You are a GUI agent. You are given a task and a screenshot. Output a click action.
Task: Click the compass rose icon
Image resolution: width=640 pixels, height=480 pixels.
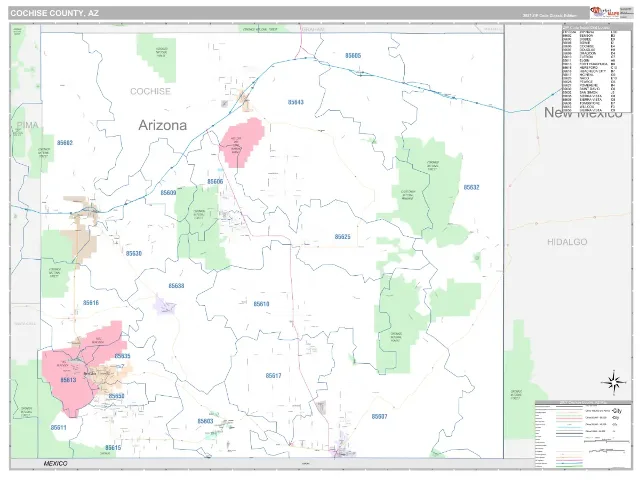click(613, 383)
